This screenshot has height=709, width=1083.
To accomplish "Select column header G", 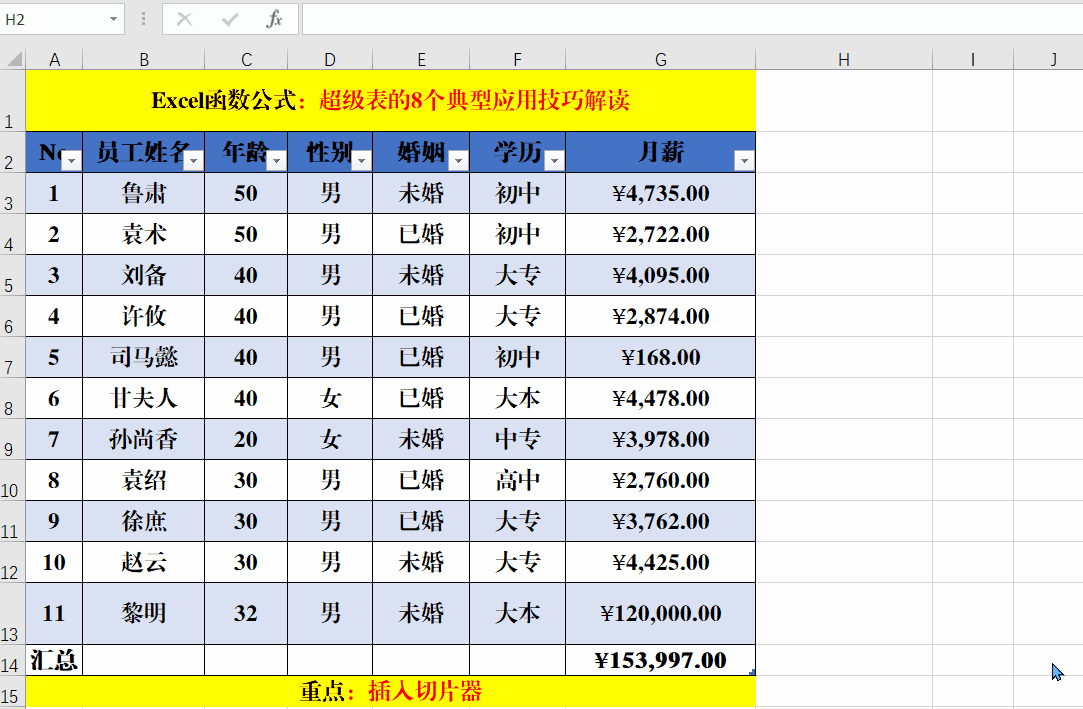I will [660, 59].
